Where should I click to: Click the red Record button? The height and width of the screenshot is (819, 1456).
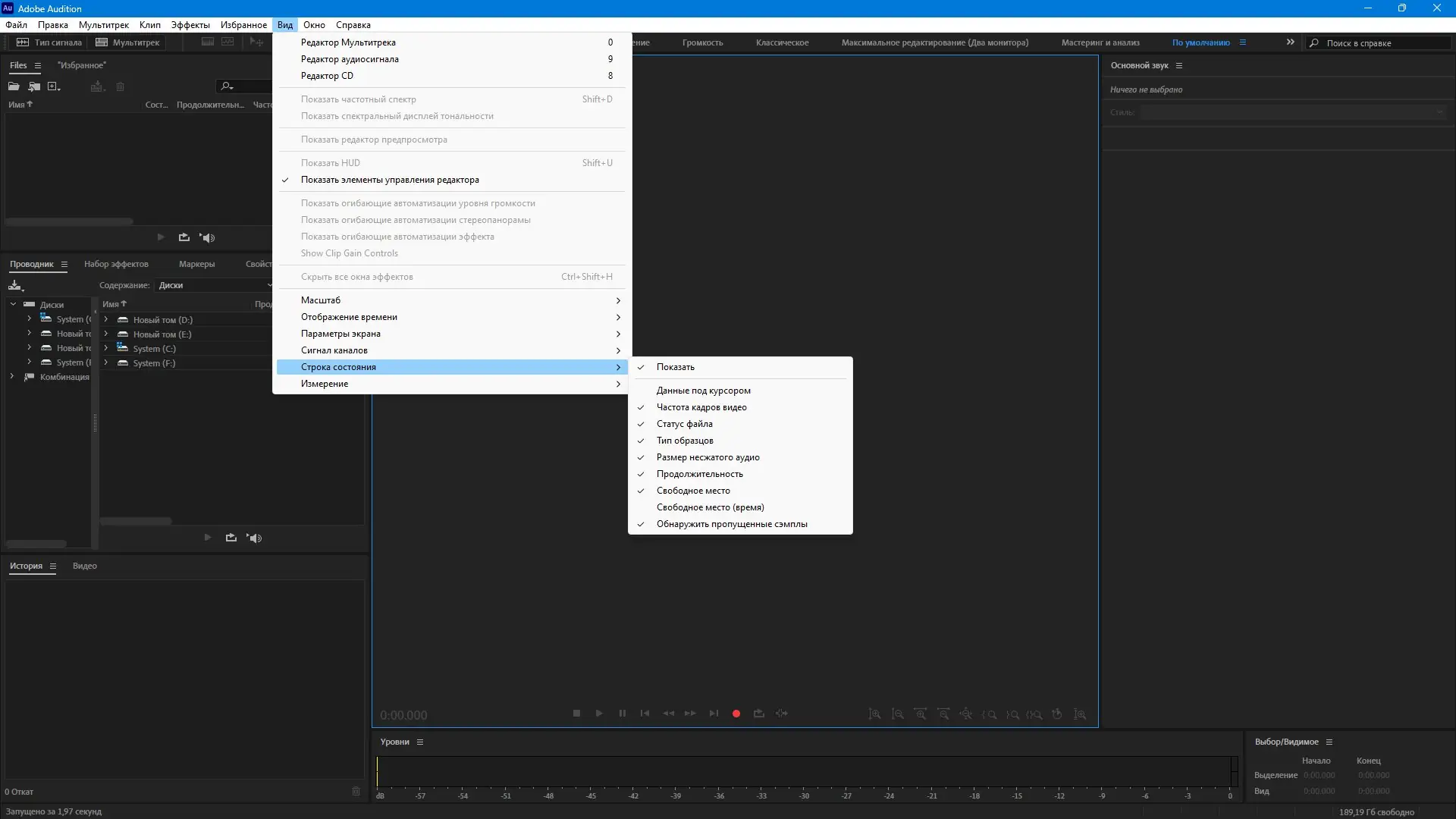tap(736, 714)
